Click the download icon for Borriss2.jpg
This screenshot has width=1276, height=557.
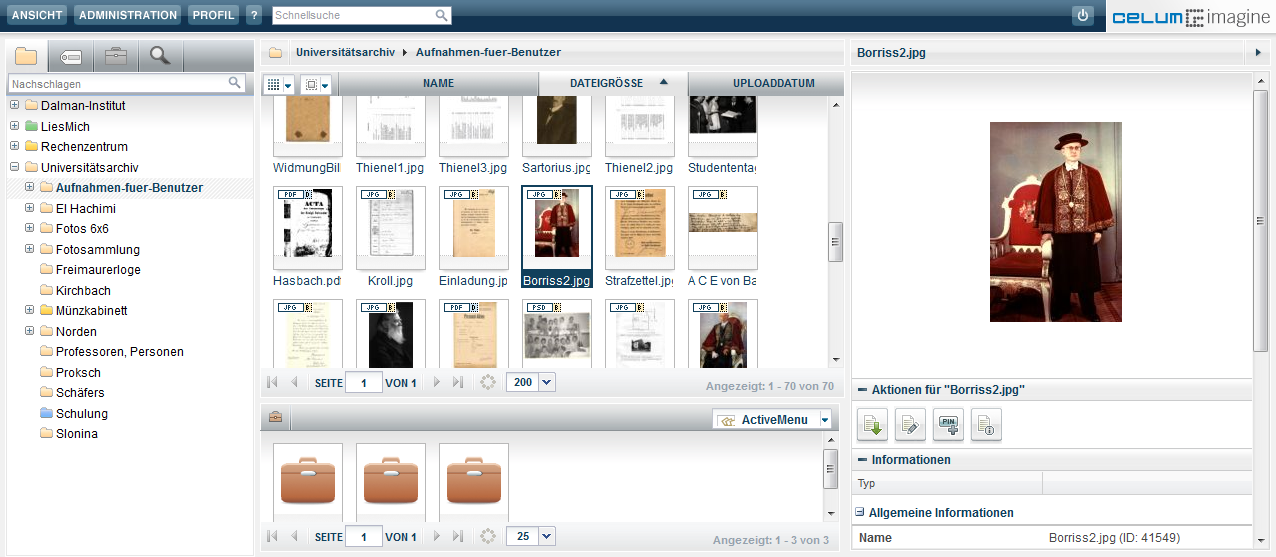pos(872,425)
